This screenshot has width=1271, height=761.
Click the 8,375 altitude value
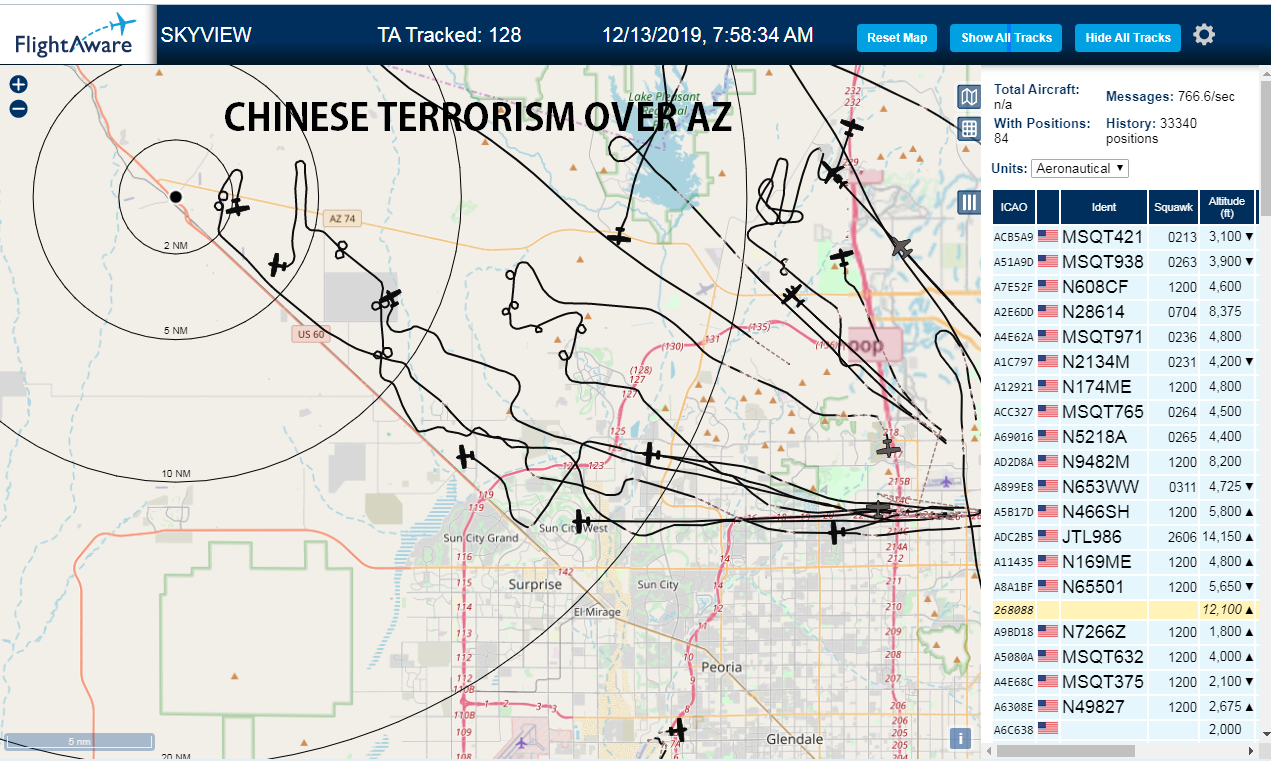tap(1225, 312)
